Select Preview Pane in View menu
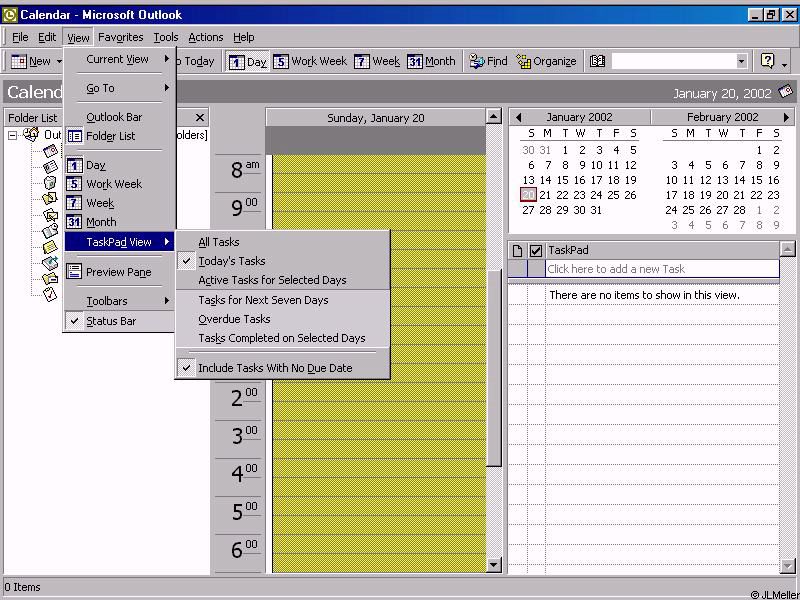This screenshot has height=600, width=800. click(118, 272)
